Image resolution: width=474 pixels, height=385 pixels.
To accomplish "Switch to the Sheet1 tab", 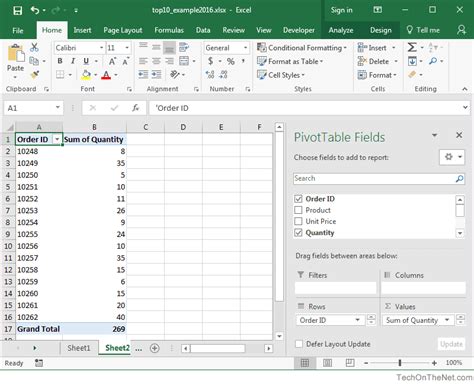I will pos(79,348).
